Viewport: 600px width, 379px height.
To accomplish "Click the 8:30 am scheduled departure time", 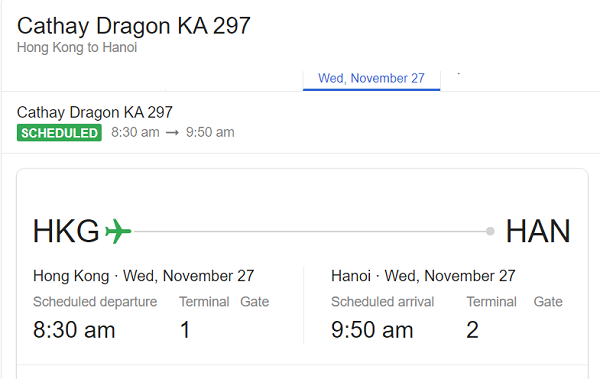I will 74,330.
